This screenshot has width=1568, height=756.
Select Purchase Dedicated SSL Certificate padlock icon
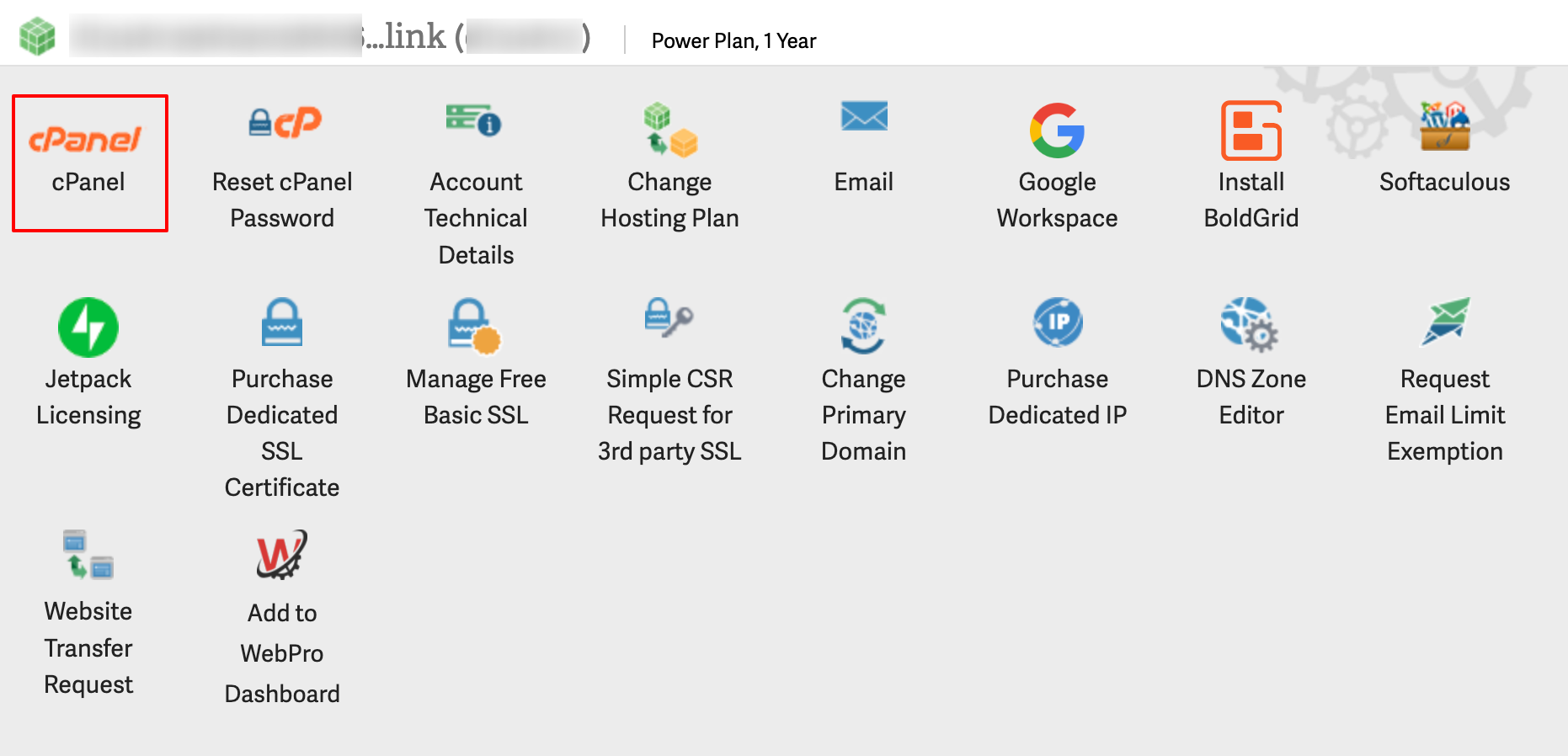tap(282, 322)
